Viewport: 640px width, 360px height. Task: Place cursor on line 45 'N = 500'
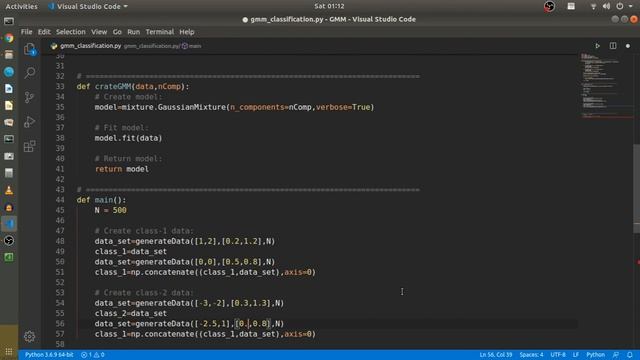[x=111, y=210]
